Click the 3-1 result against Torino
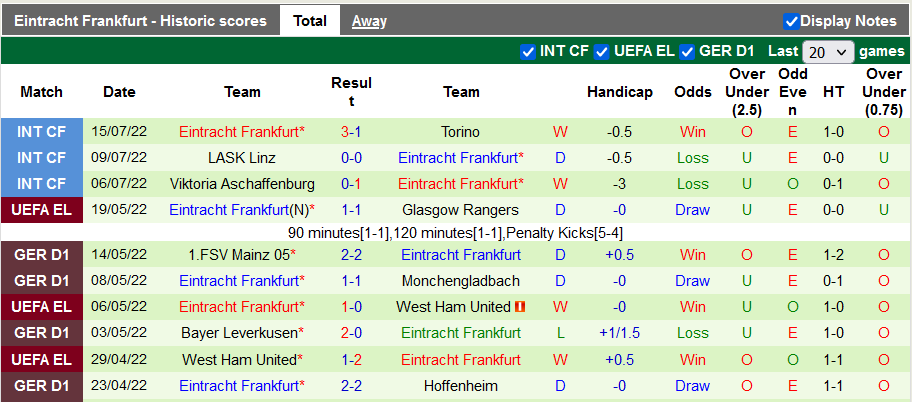 pyautogui.click(x=351, y=132)
